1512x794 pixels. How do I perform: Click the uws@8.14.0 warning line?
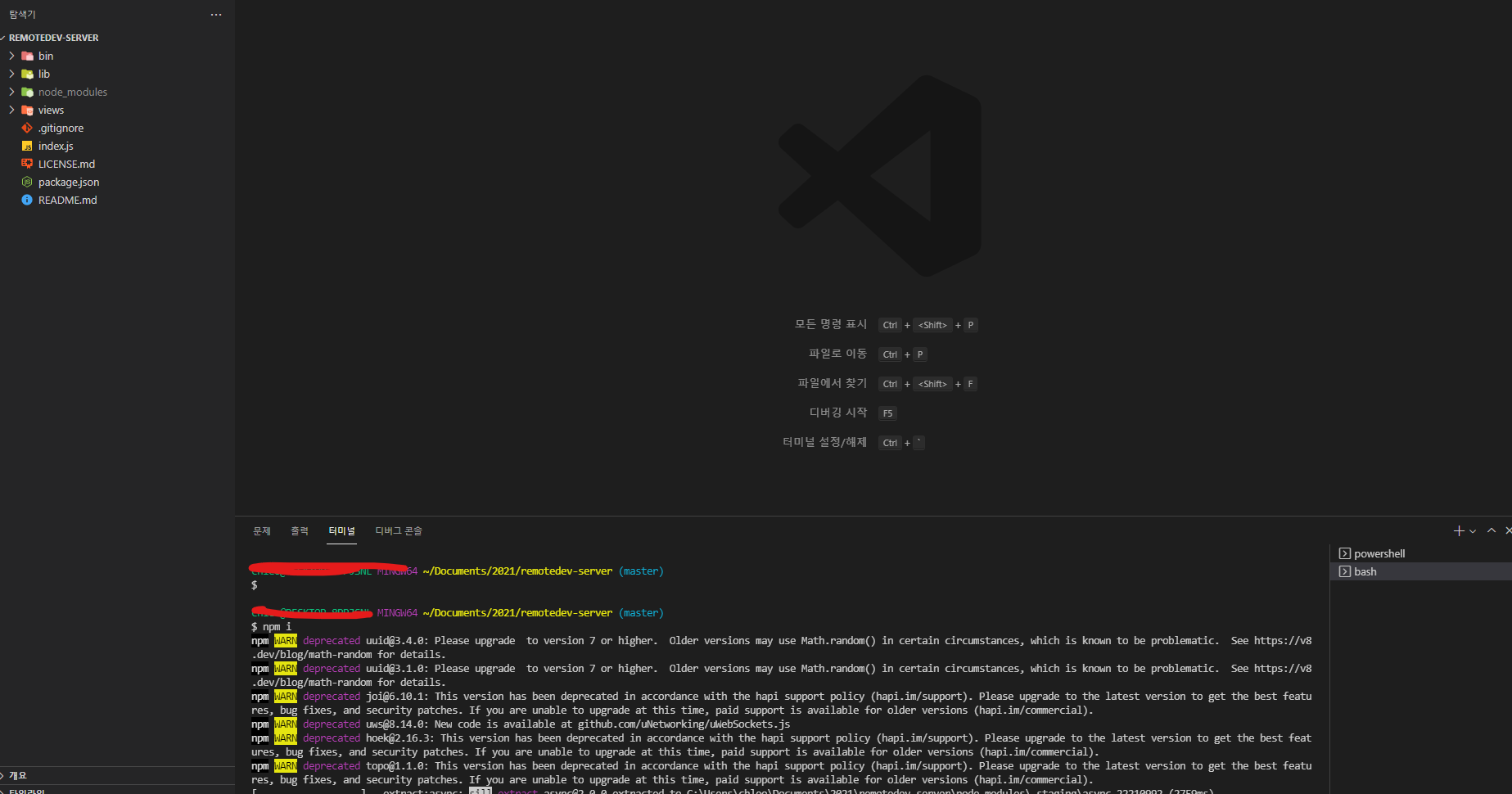click(521, 724)
